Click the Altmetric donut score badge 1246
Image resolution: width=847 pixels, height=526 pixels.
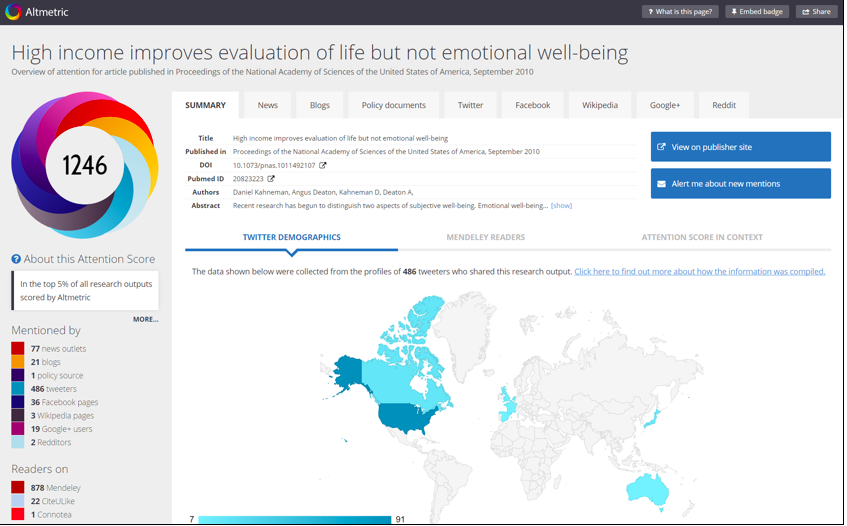pyautogui.click(x=85, y=165)
